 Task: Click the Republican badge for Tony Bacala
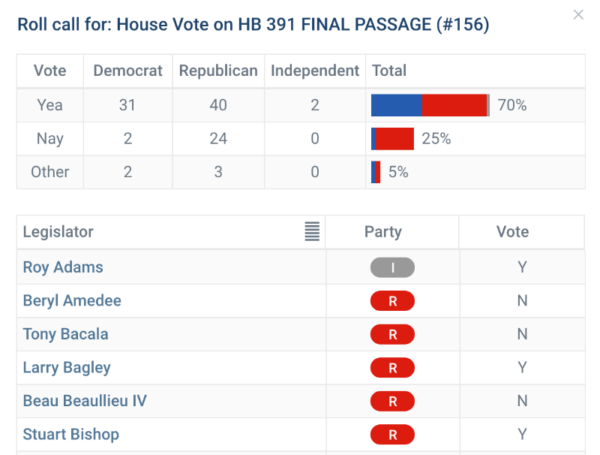[x=392, y=334]
